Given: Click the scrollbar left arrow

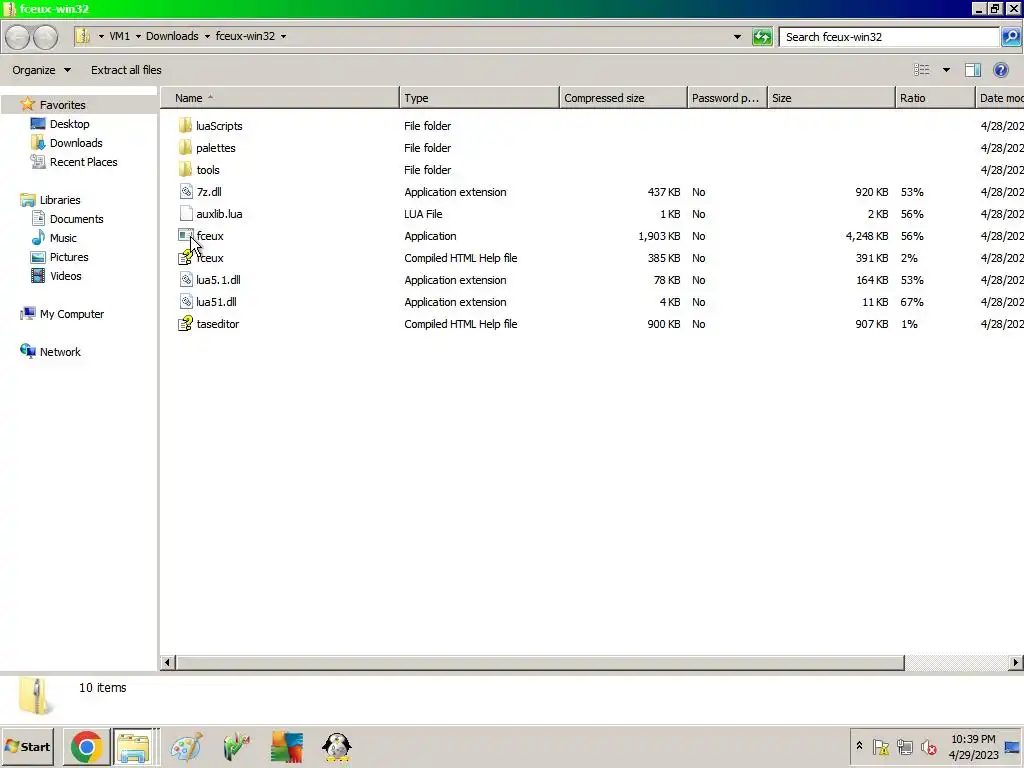Looking at the screenshot, I should point(167,662).
